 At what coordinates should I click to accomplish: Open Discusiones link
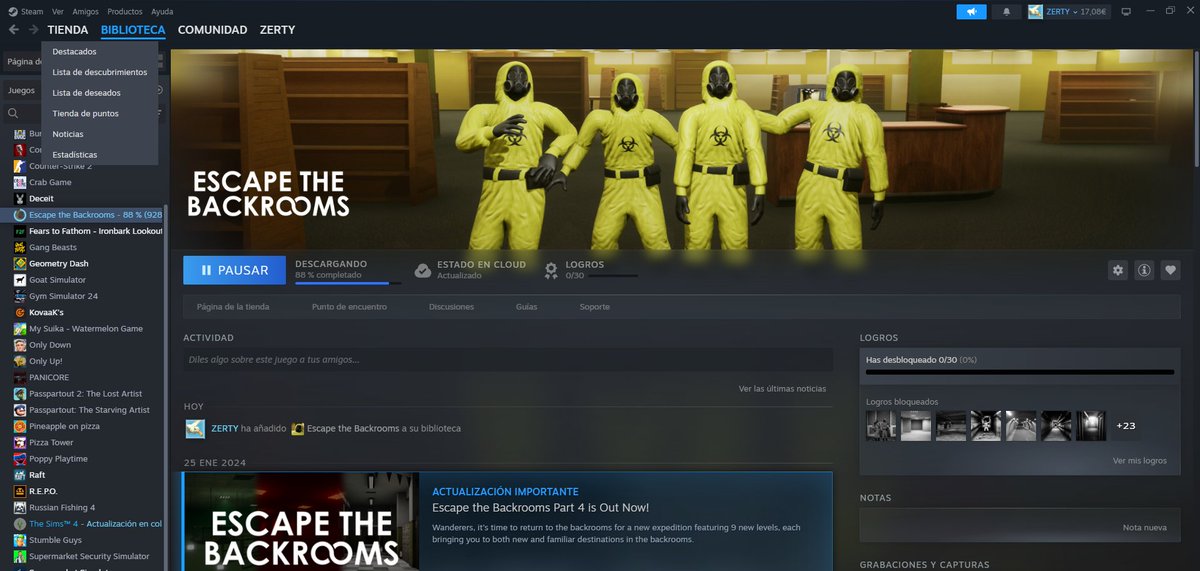[x=451, y=307]
